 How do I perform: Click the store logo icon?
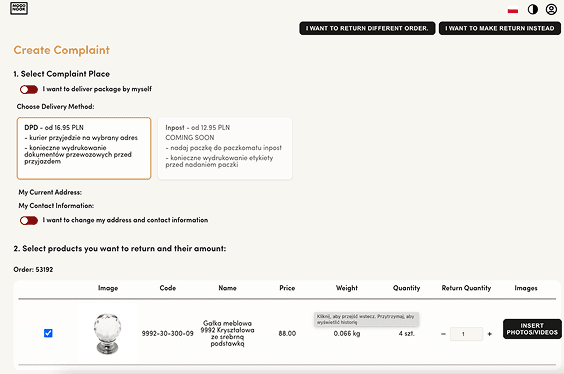[x=19, y=8]
